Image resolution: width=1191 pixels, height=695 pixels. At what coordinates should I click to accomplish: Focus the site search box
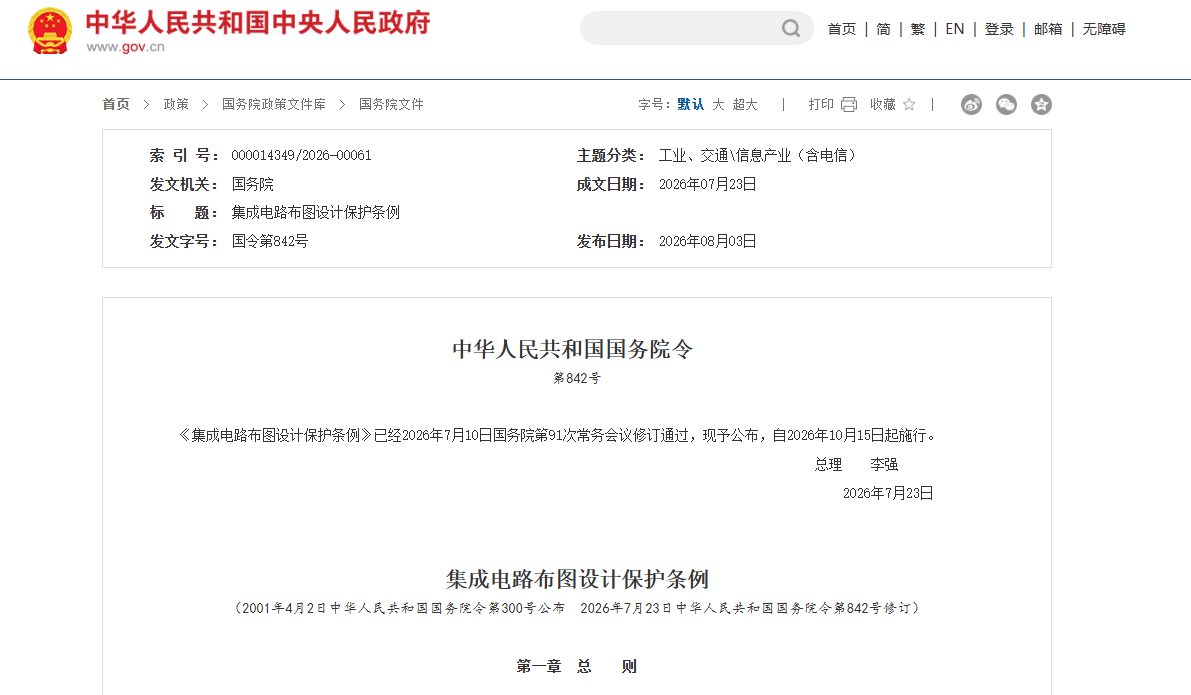(x=697, y=28)
